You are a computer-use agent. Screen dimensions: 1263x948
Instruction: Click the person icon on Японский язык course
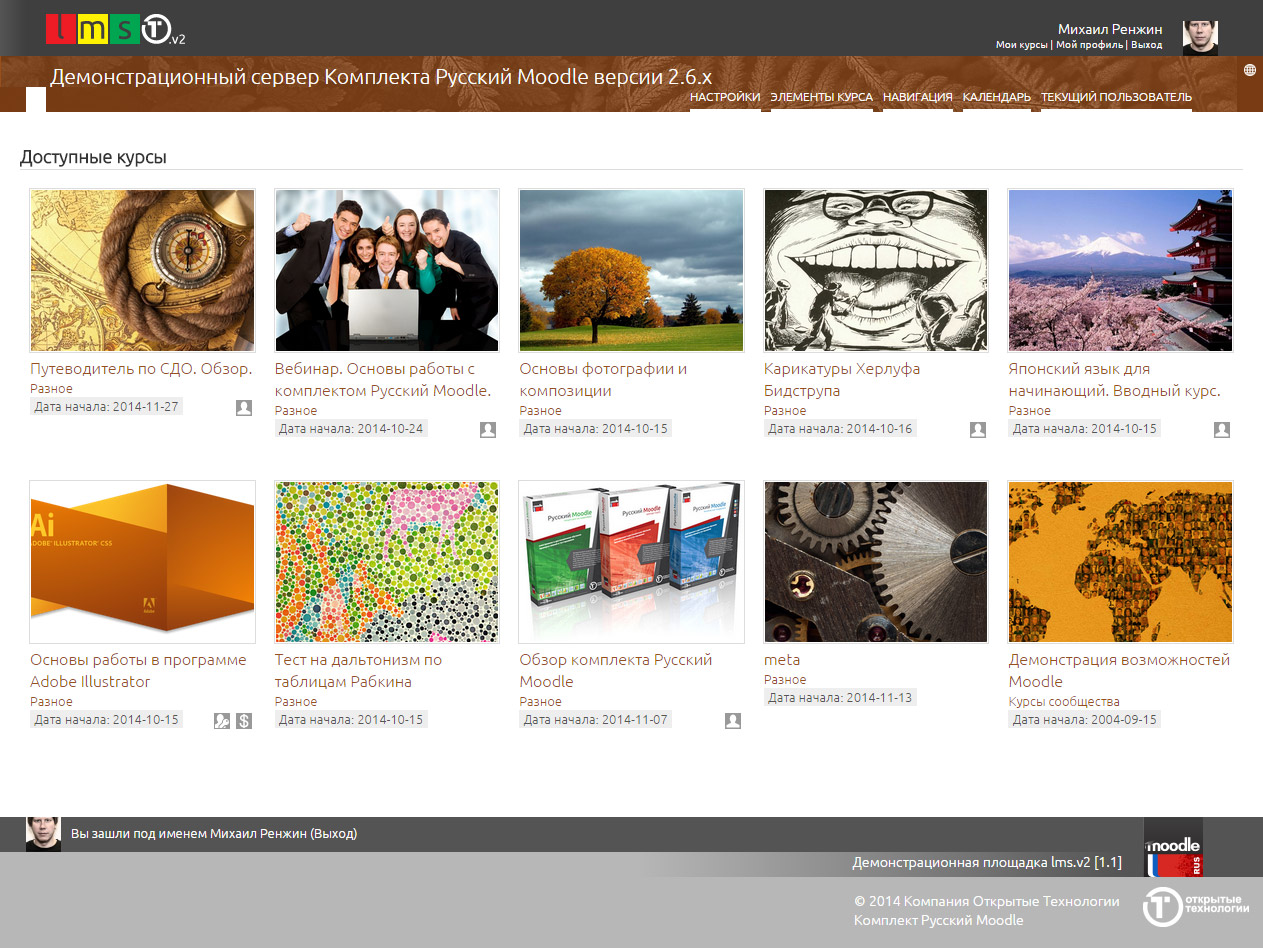(1222, 429)
